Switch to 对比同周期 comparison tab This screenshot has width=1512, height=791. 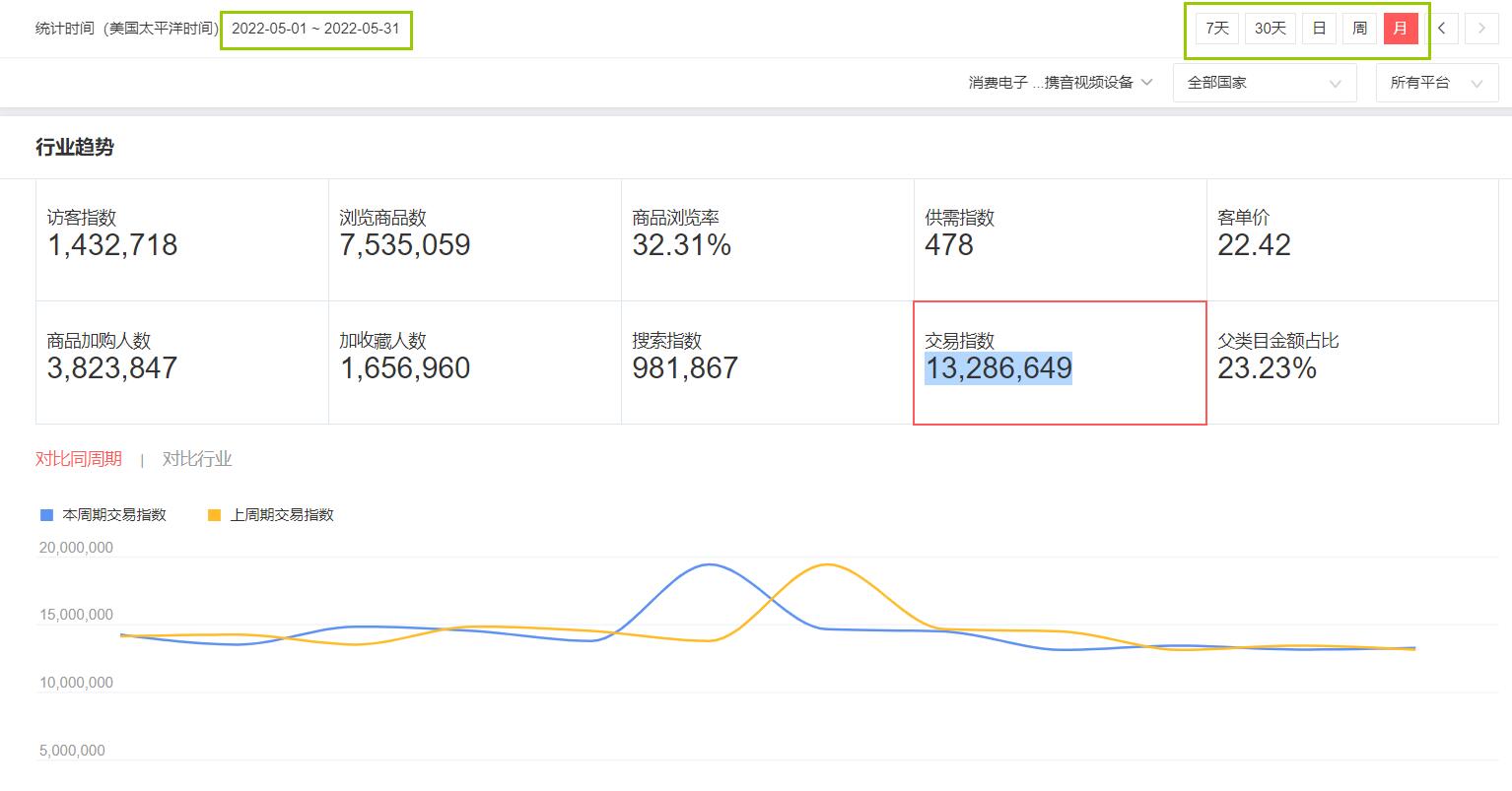tap(79, 459)
